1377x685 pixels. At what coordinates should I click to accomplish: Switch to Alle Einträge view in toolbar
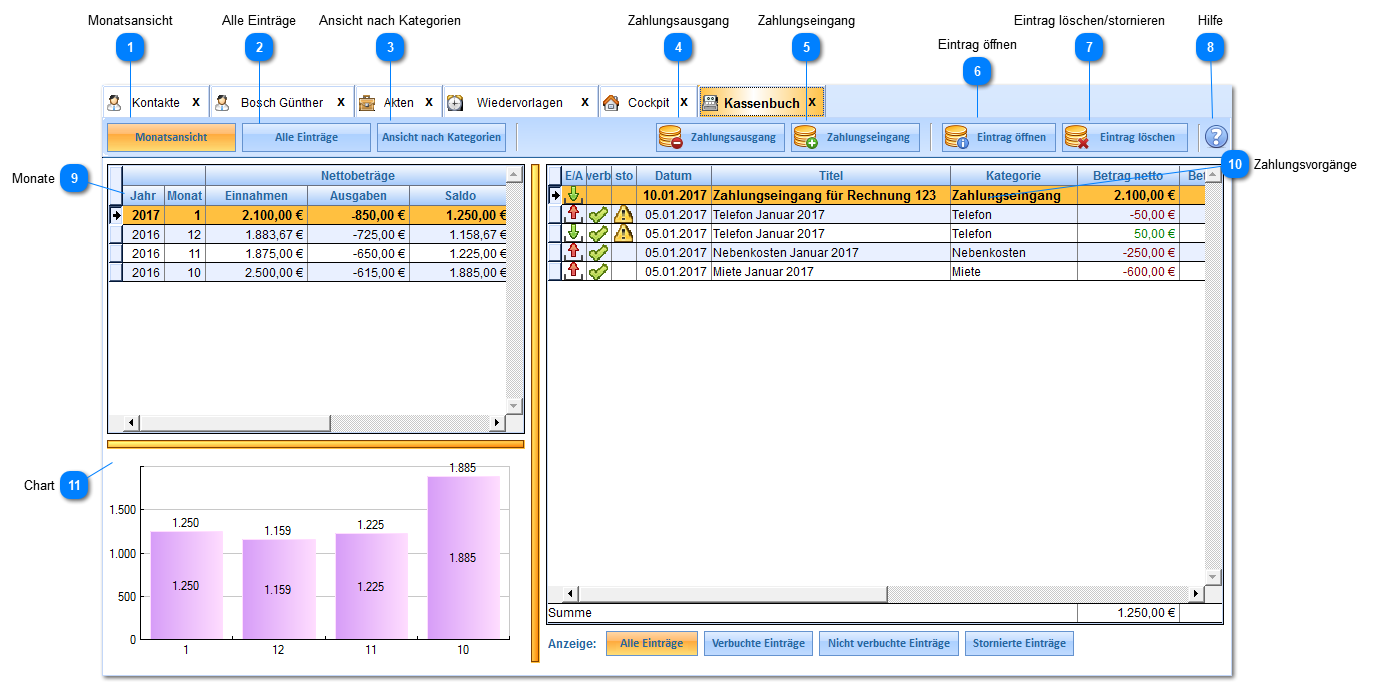(306, 137)
